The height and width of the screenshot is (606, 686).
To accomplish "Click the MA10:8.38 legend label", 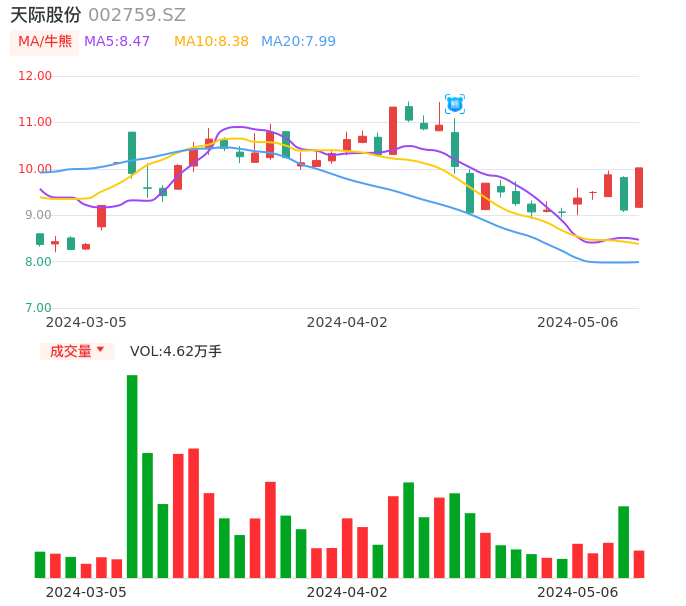I will (211, 42).
